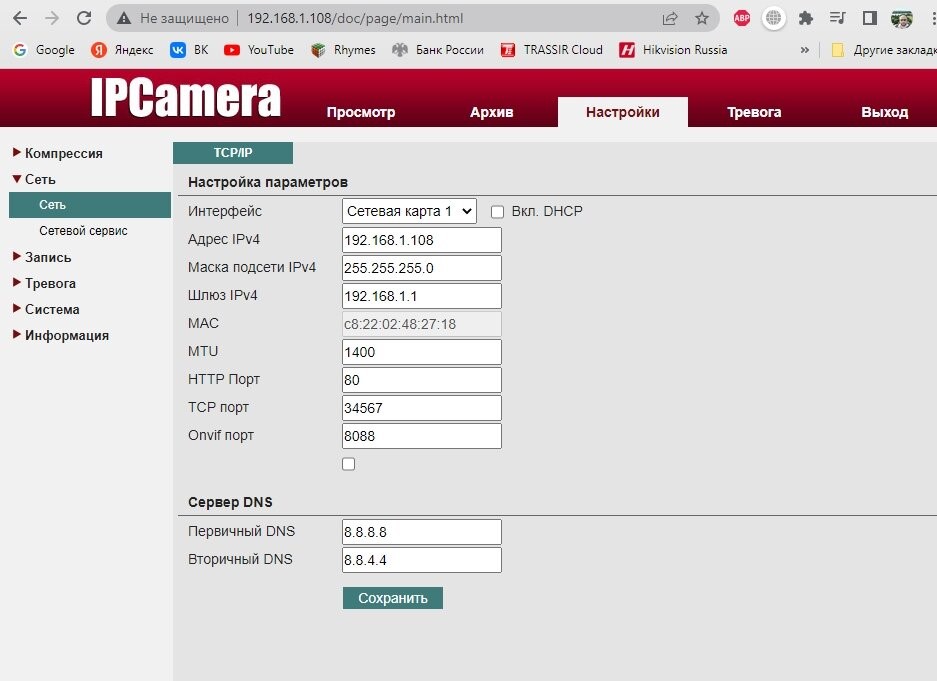The image size is (937, 681).
Task: Click the Шлюз IPv4 field
Action: tap(422, 296)
